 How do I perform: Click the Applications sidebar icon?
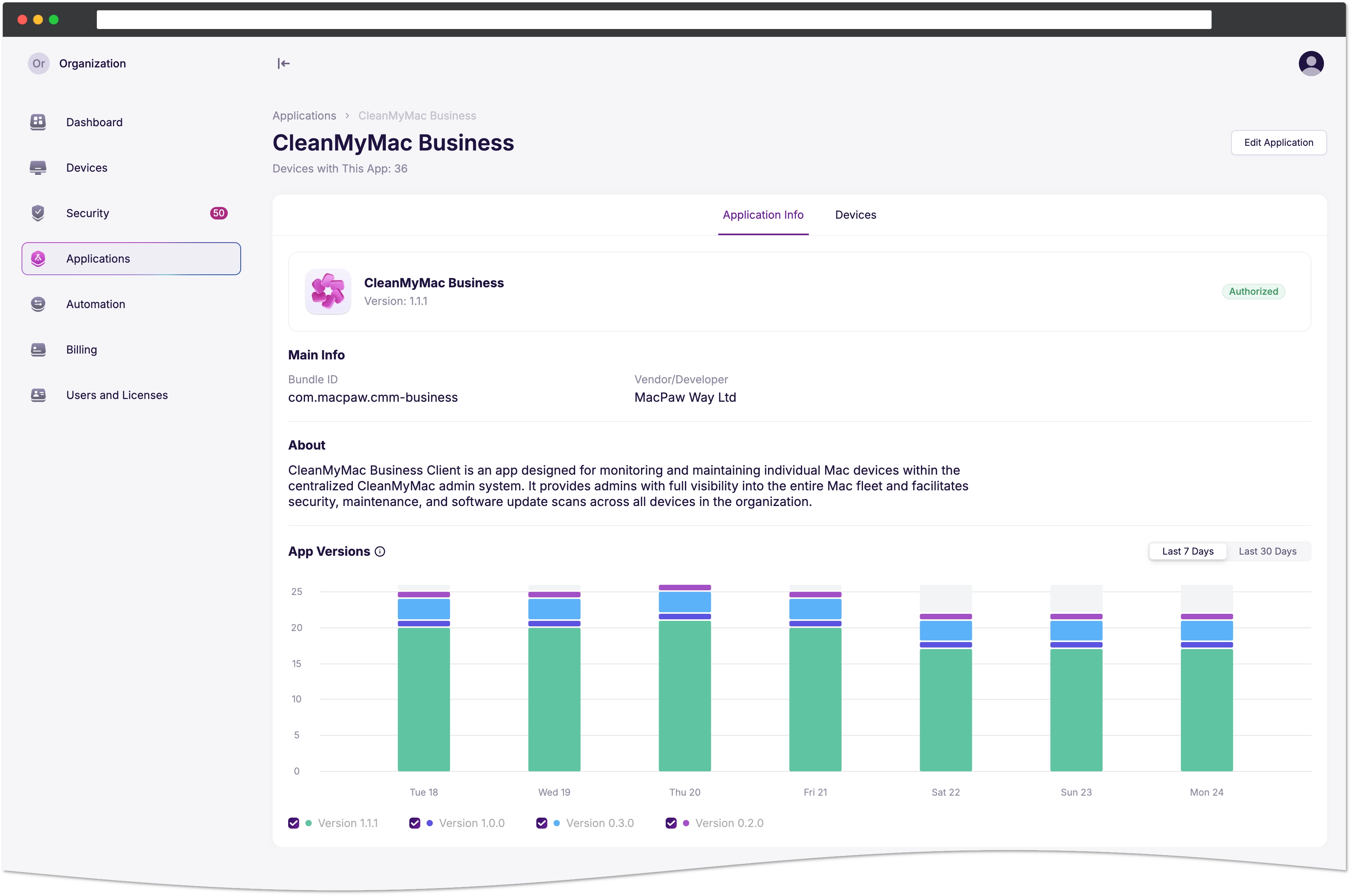tap(38, 258)
